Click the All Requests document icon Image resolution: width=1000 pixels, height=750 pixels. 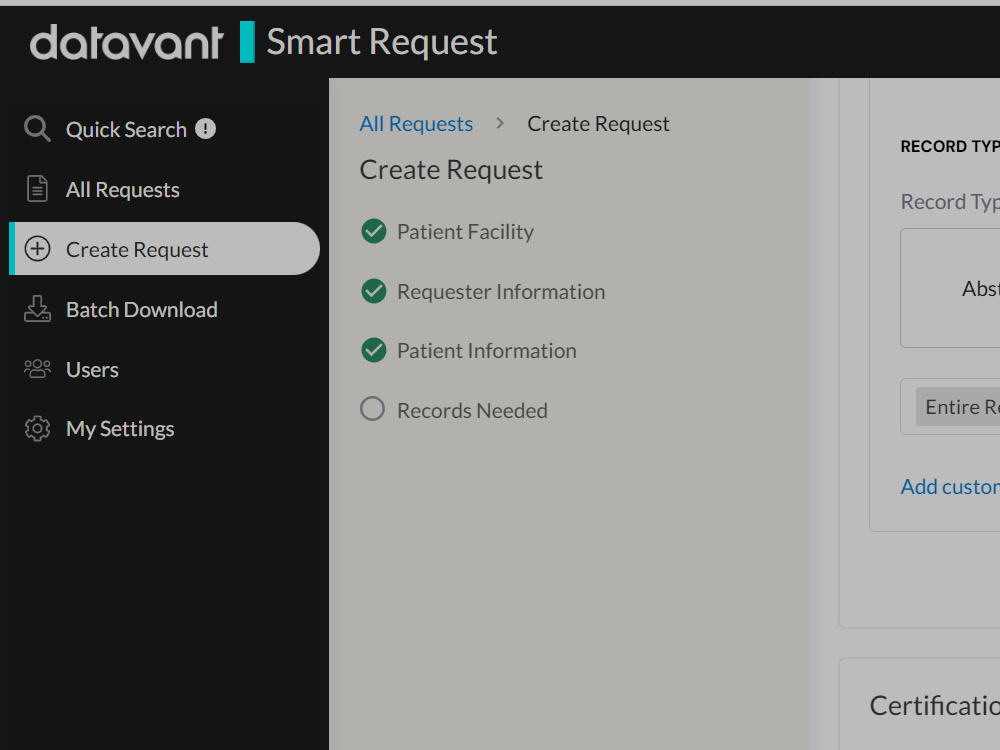37,189
